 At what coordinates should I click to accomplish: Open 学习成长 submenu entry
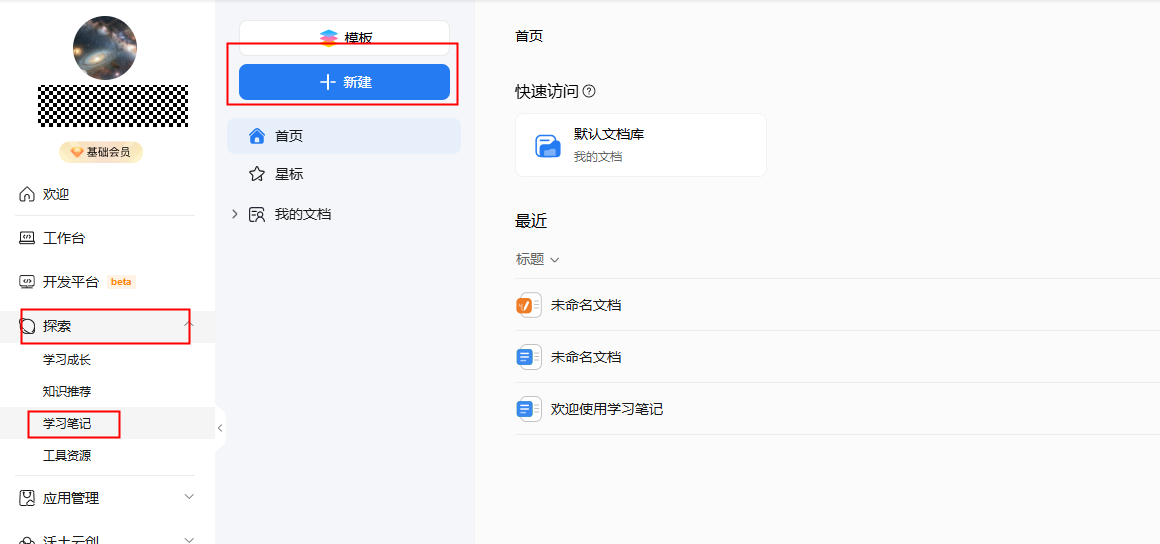click(67, 360)
